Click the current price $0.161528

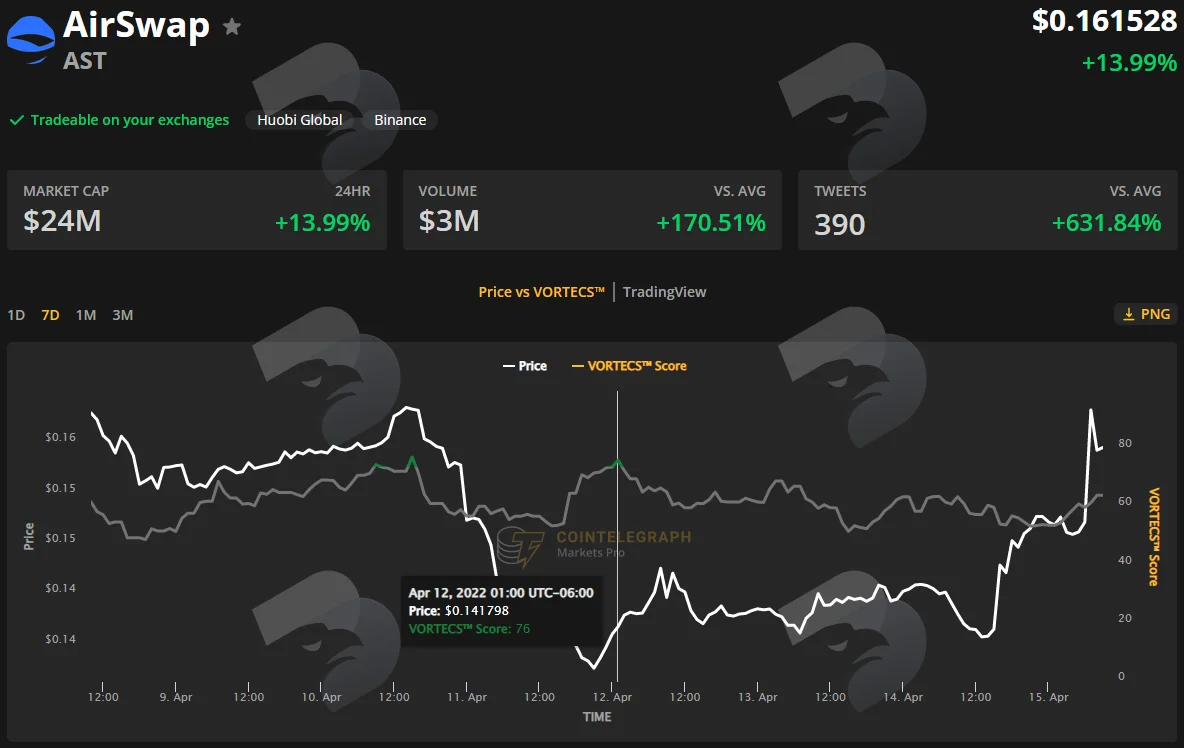(x=1104, y=21)
